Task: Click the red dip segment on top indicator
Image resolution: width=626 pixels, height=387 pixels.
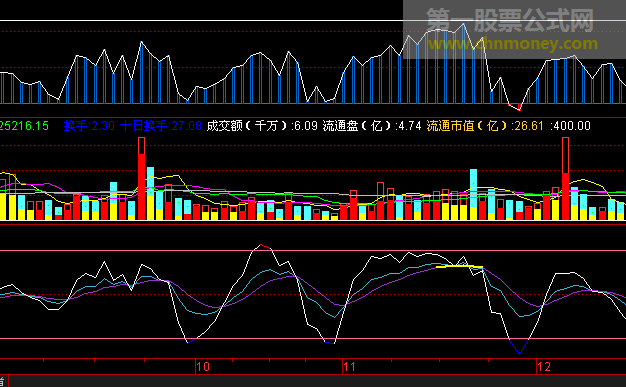Action: pos(515,107)
